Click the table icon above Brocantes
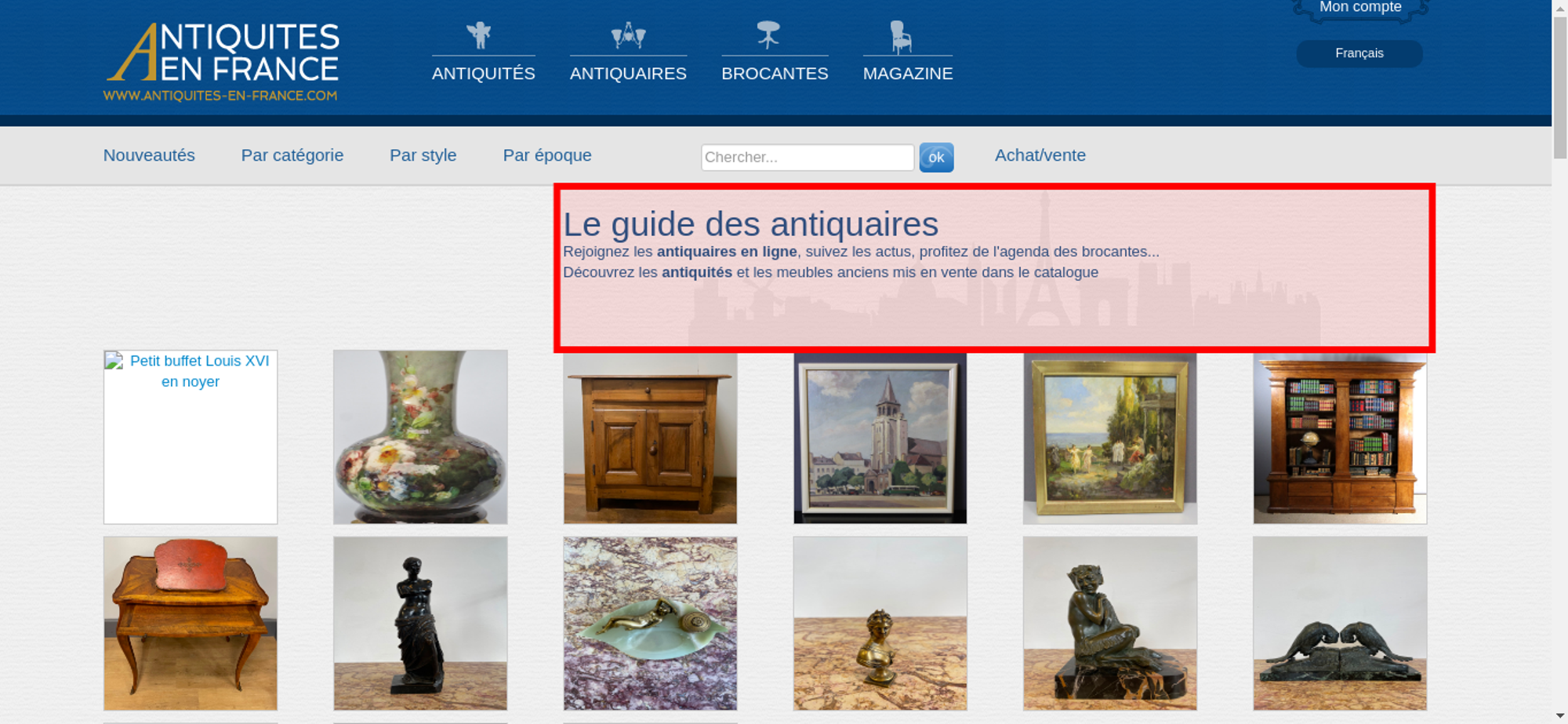The height and width of the screenshot is (724, 1568). click(768, 35)
